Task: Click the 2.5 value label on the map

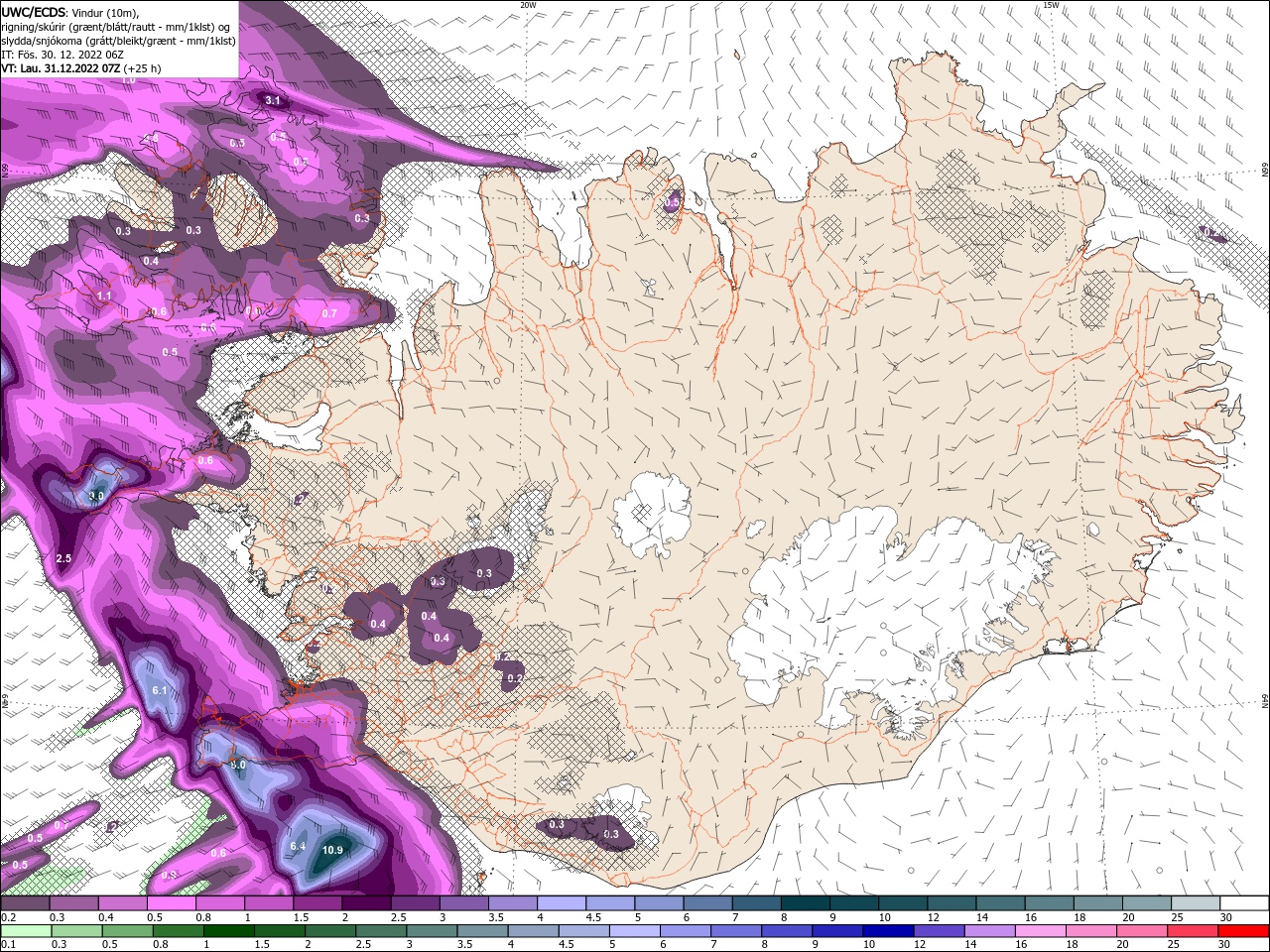Action: (x=63, y=559)
